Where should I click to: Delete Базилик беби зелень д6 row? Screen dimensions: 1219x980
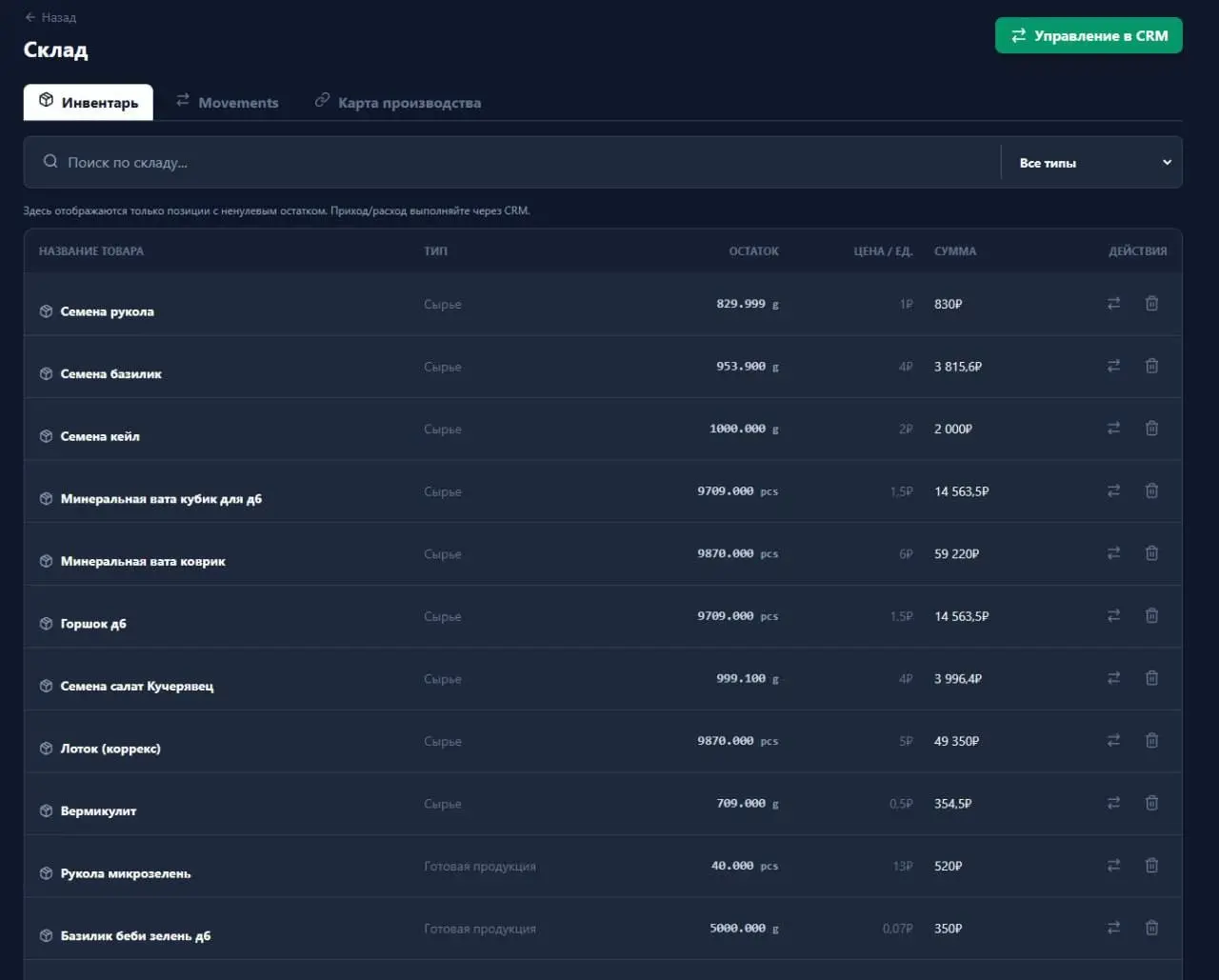[1151, 928]
